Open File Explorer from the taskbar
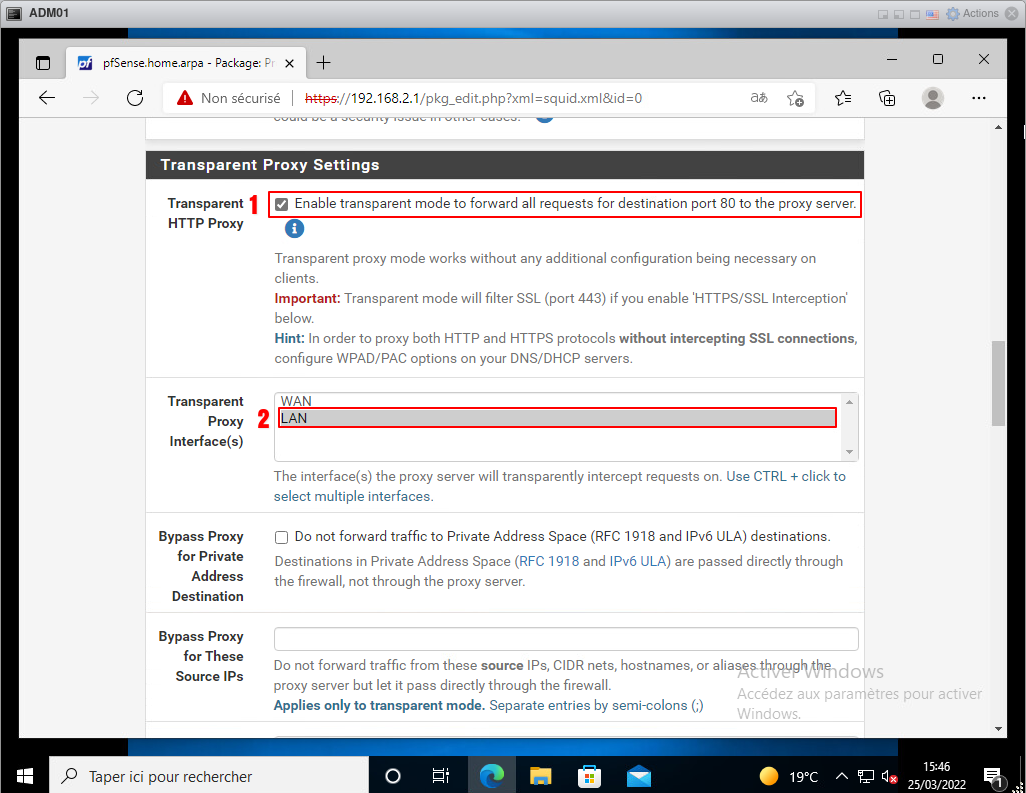The width and height of the screenshot is (1026, 793). tap(540, 776)
